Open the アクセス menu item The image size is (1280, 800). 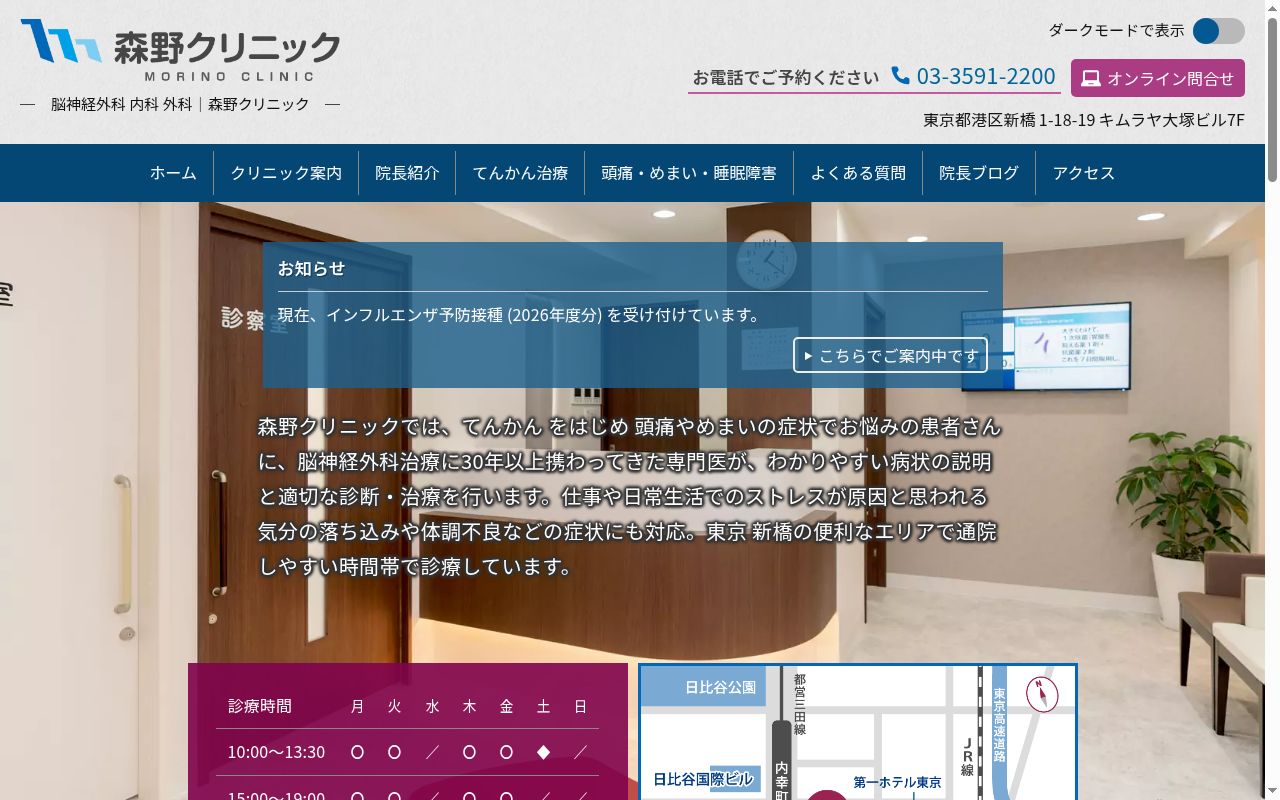(1083, 173)
